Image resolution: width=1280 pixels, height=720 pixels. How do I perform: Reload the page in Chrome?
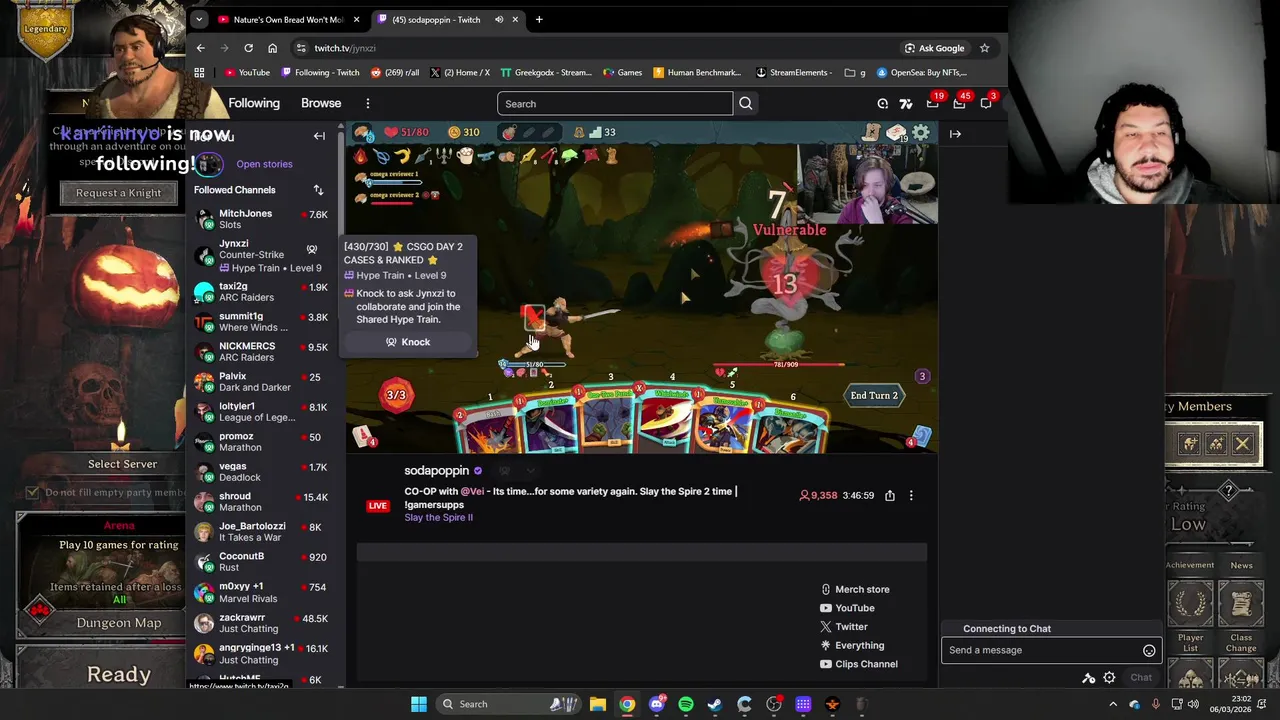coord(248,48)
